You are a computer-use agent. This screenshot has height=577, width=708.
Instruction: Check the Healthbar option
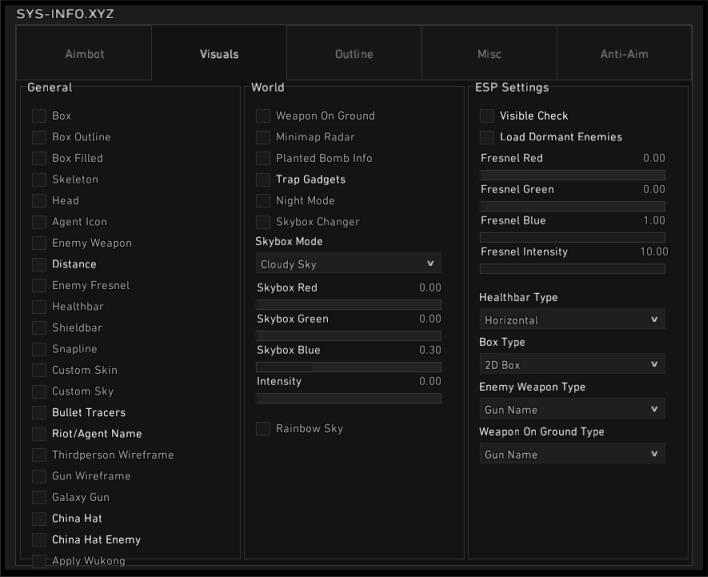click(x=39, y=307)
